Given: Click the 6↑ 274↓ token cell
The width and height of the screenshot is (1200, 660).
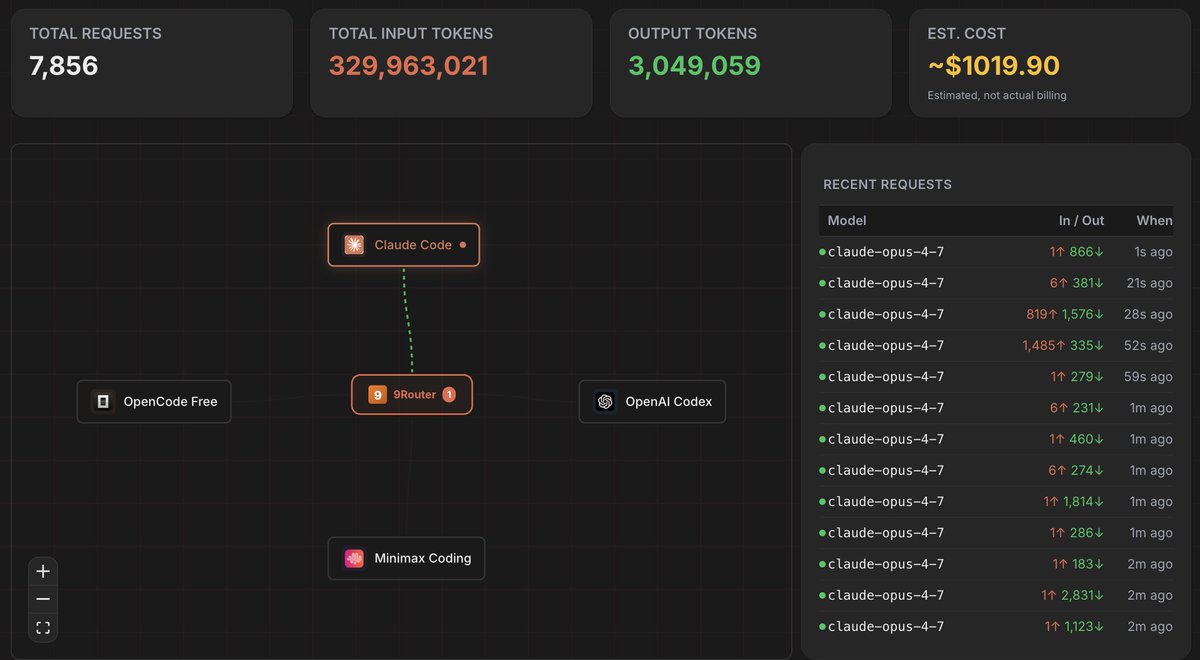Looking at the screenshot, I should 1077,470.
